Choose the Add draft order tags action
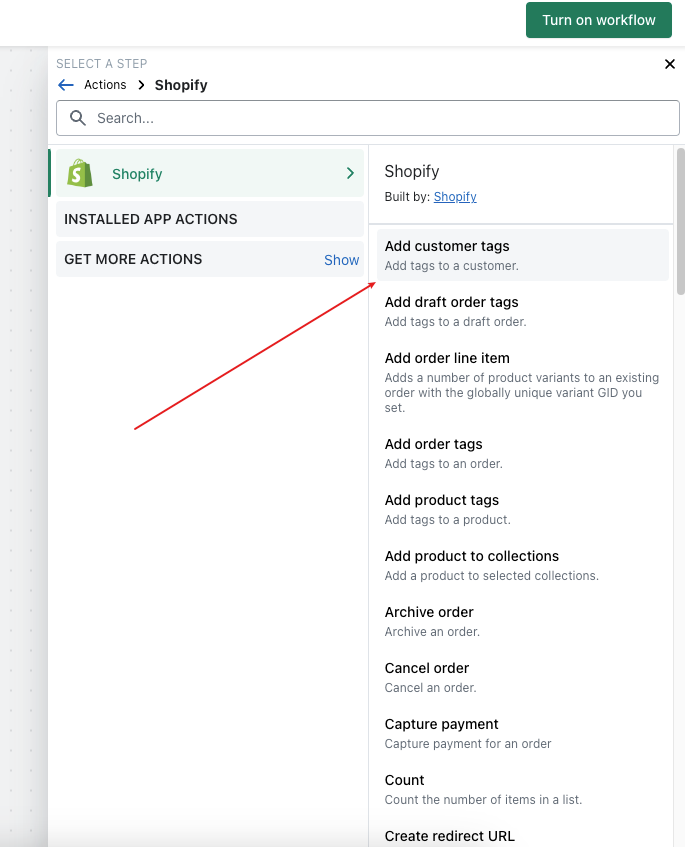Image resolution: width=685 pixels, height=847 pixels. pos(522,311)
